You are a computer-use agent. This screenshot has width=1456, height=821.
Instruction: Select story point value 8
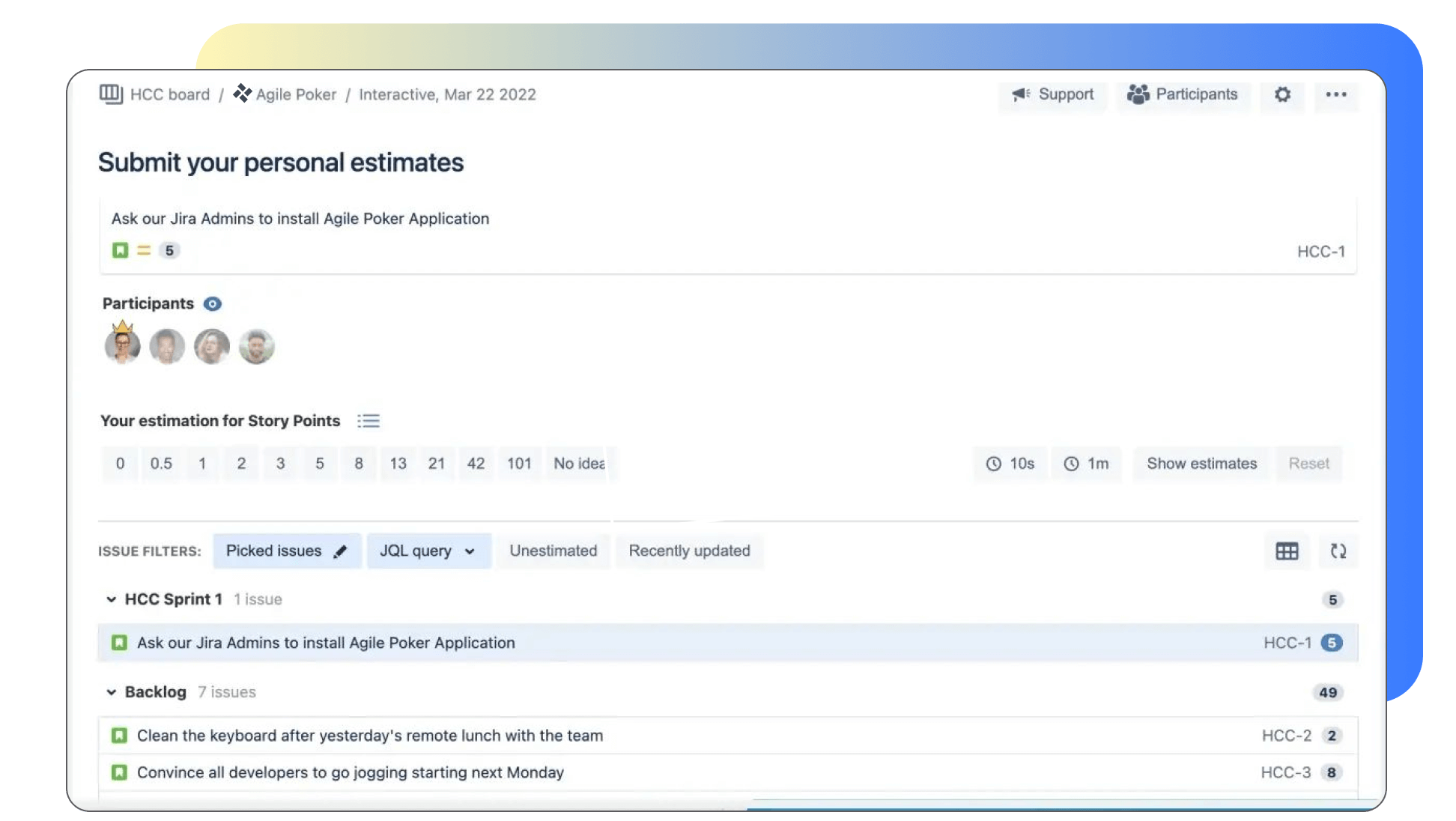358,463
